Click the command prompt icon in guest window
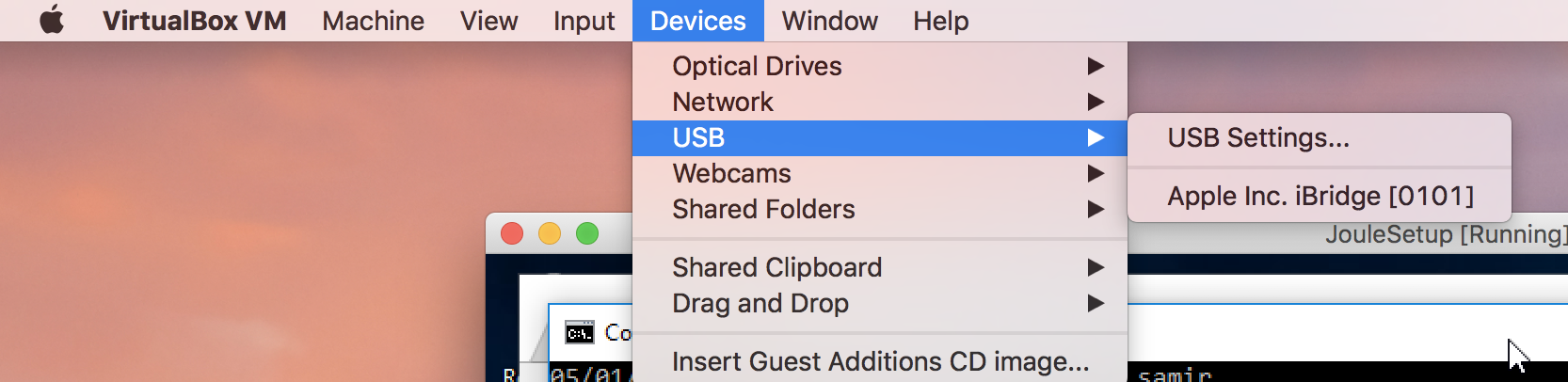This screenshot has height=382, width=1568. [x=580, y=332]
